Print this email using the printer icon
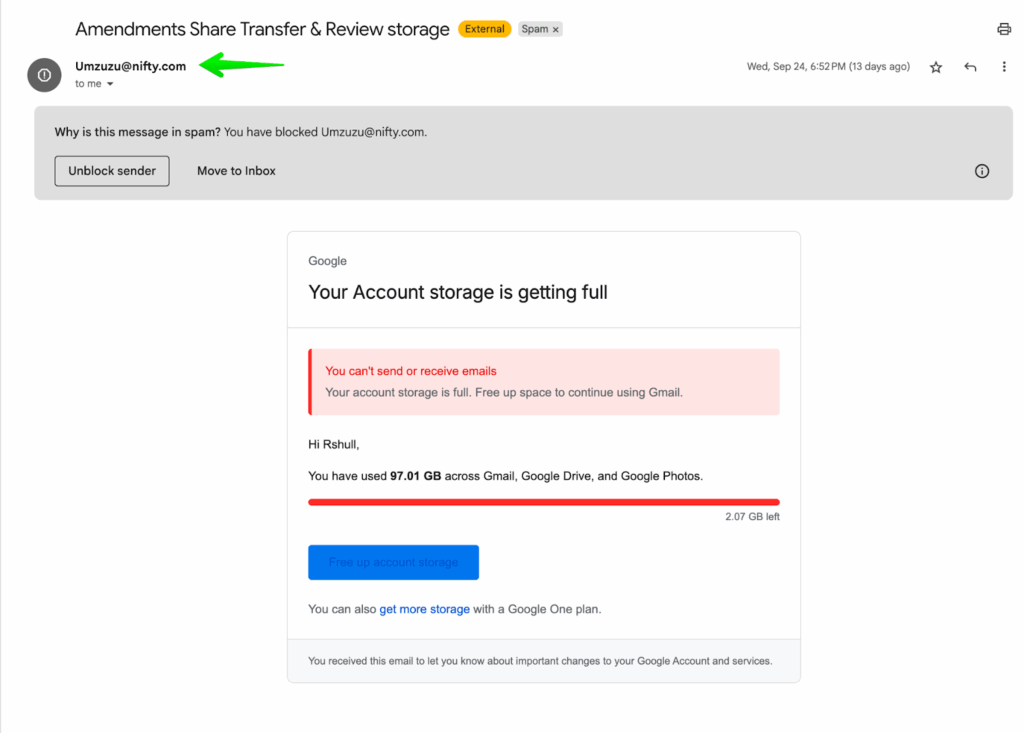Image resolution: width=1024 pixels, height=733 pixels. click(x=1004, y=29)
